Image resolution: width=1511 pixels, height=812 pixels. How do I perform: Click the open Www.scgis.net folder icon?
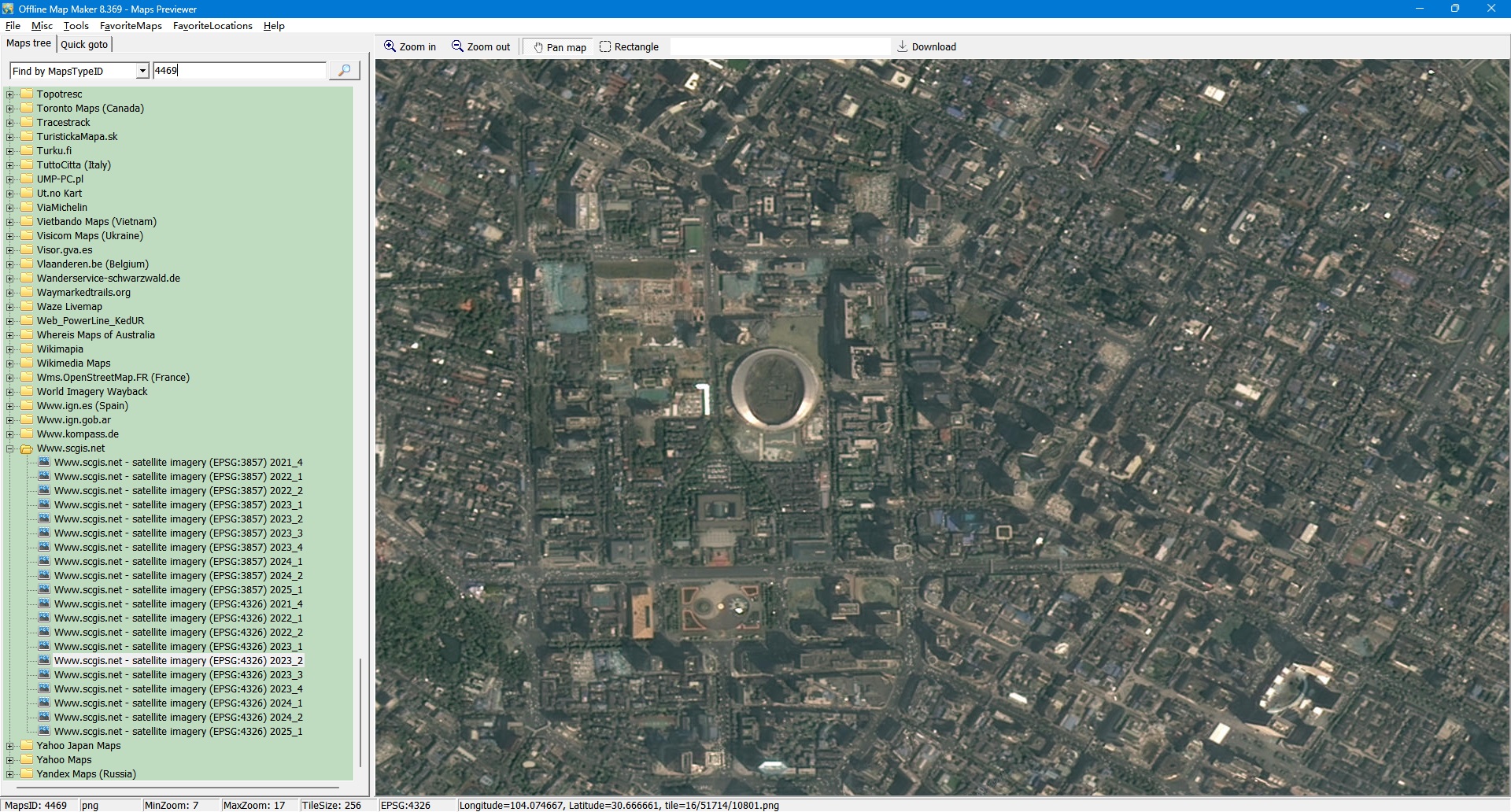point(27,448)
